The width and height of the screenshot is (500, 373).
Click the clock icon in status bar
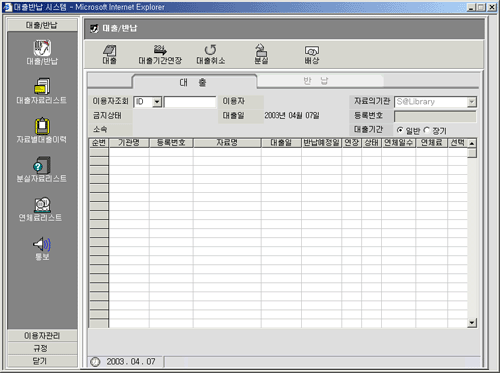pos(95,362)
